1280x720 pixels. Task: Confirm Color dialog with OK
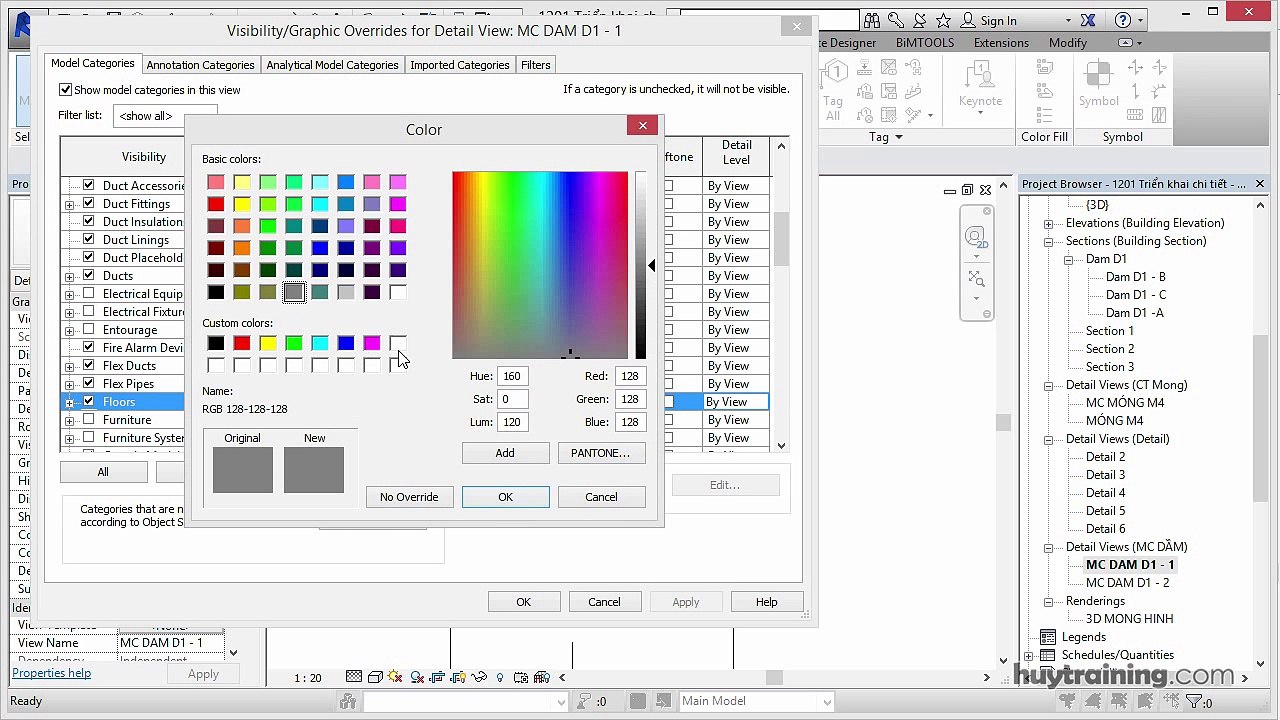pyautogui.click(x=505, y=497)
